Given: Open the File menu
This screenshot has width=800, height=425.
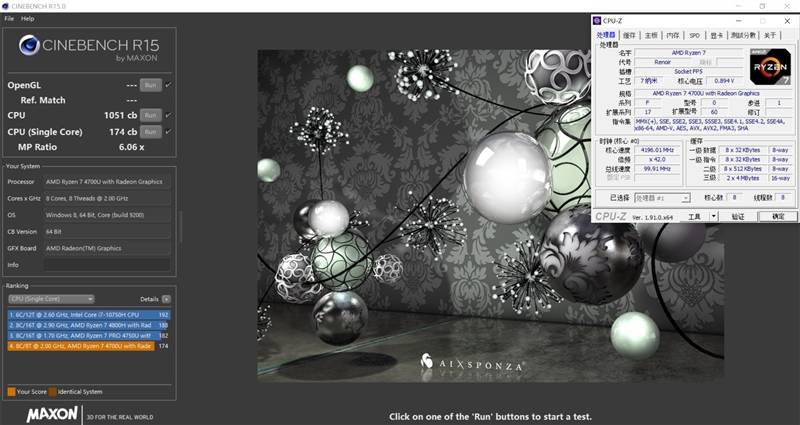Looking at the screenshot, I should tap(8, 18).
